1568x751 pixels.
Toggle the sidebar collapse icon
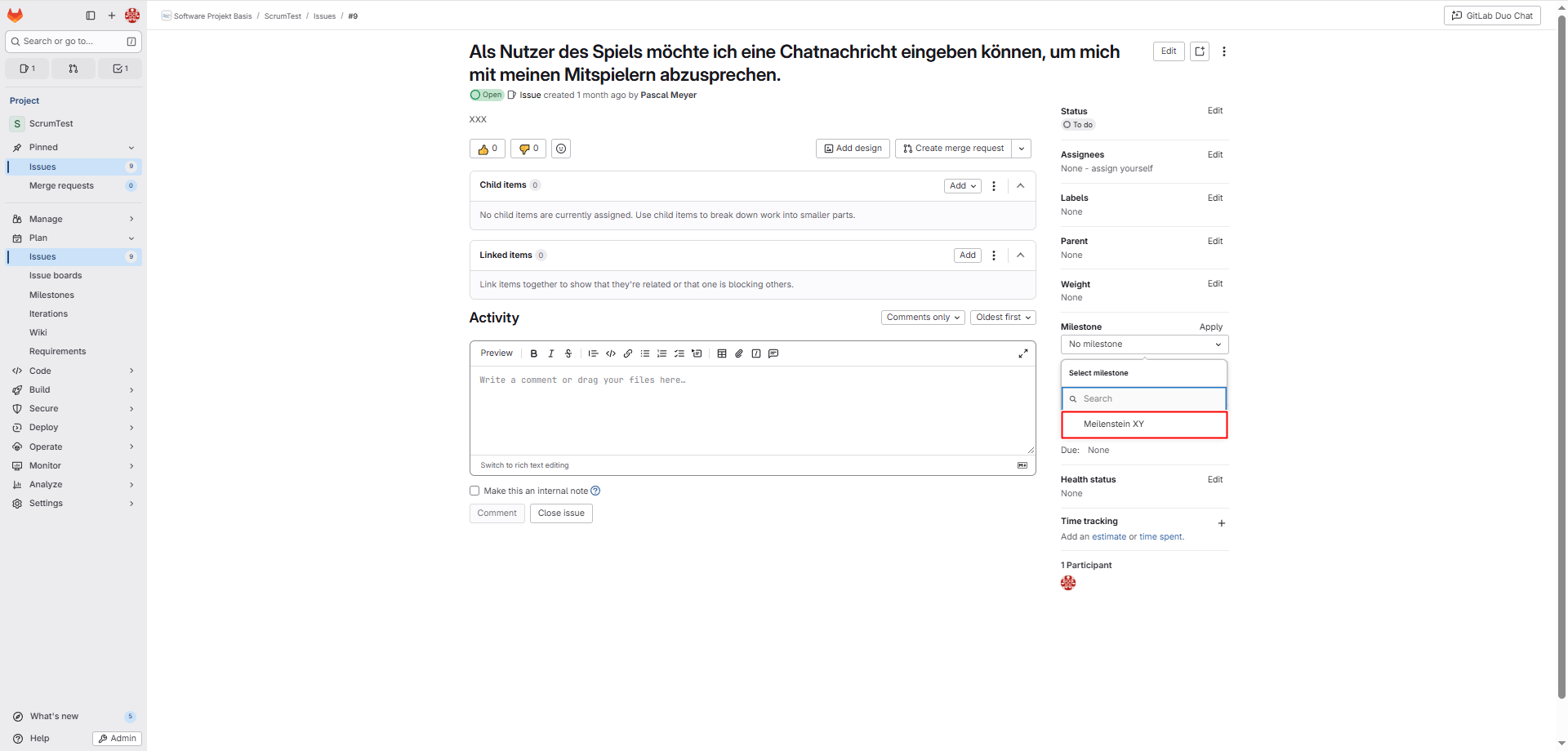91,16
